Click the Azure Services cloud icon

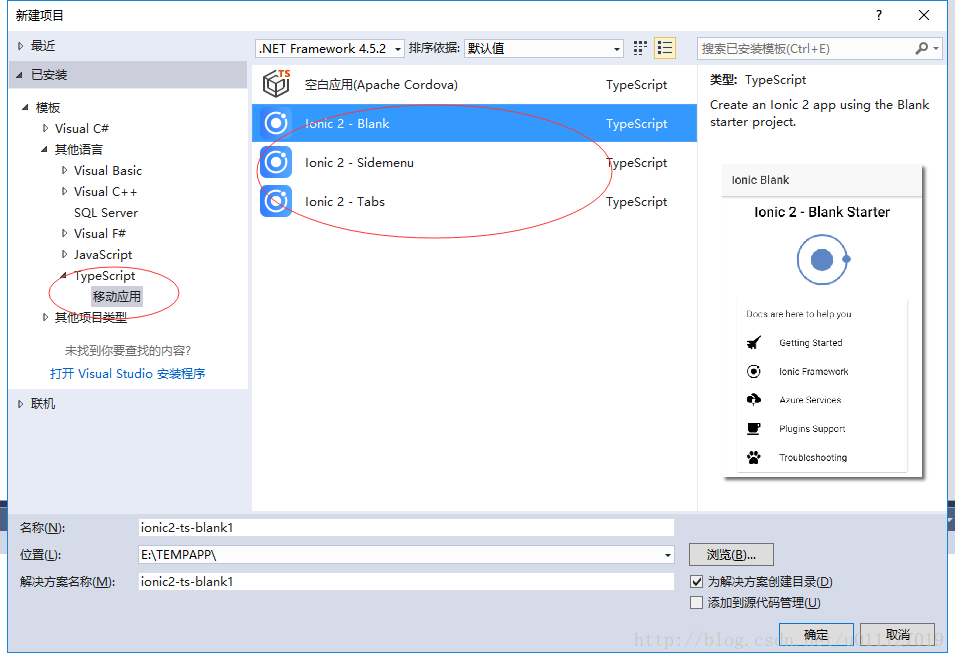click(753, 400)
